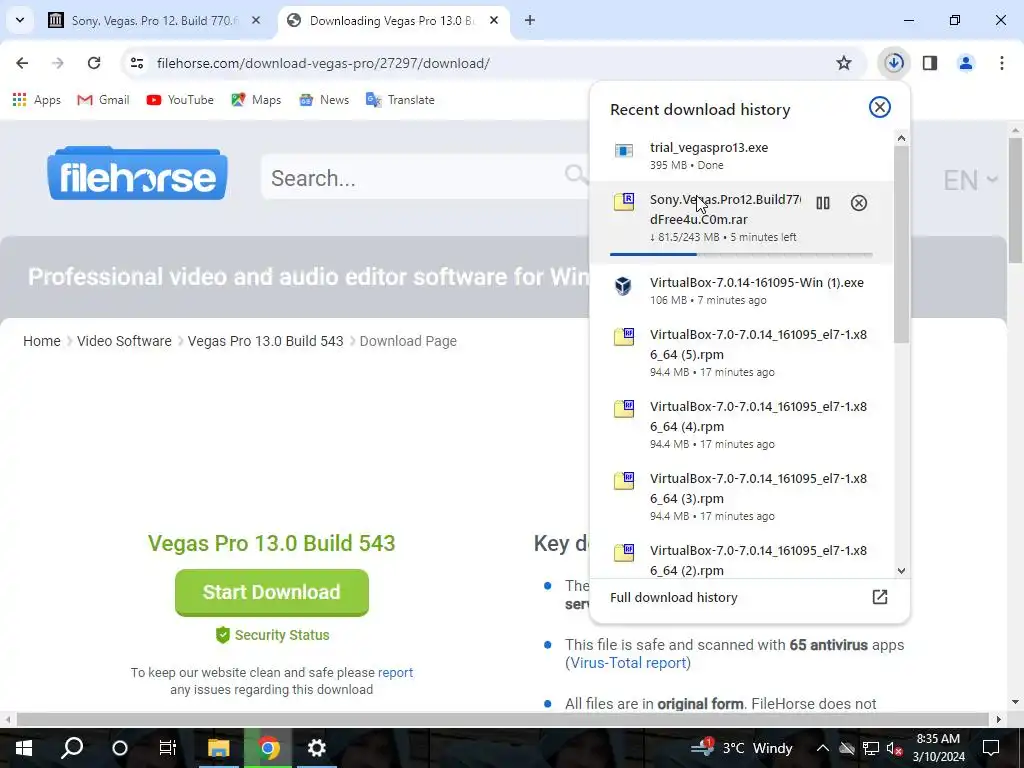Open Full download history
The height and width of the screenshot is (768, 1024).
tap(749, 598)
